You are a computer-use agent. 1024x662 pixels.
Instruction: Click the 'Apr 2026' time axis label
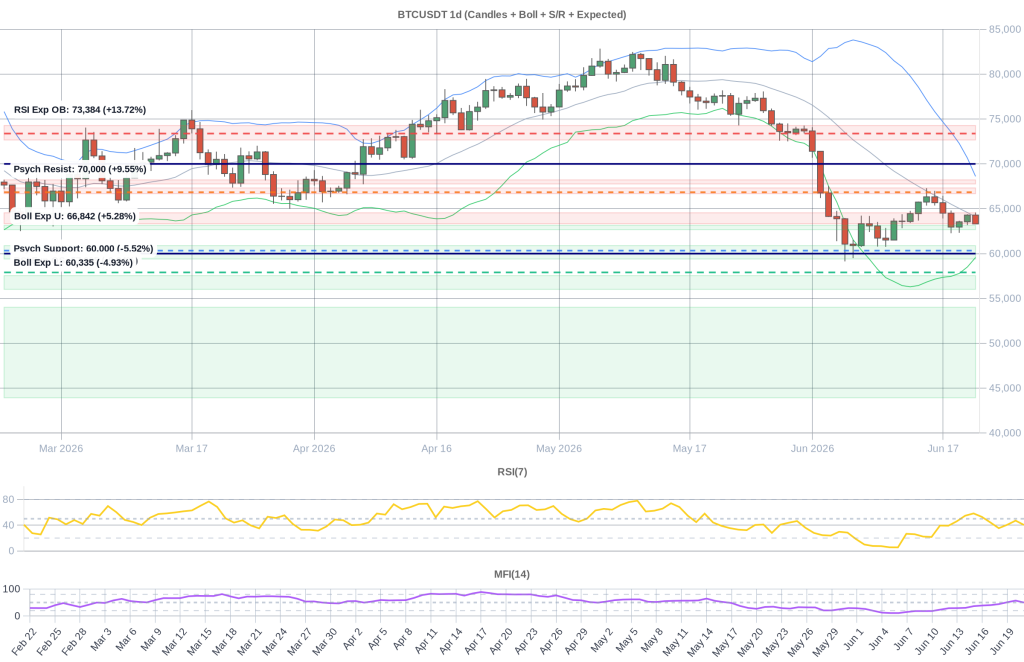pyautogui.click(x=314, y=449)
